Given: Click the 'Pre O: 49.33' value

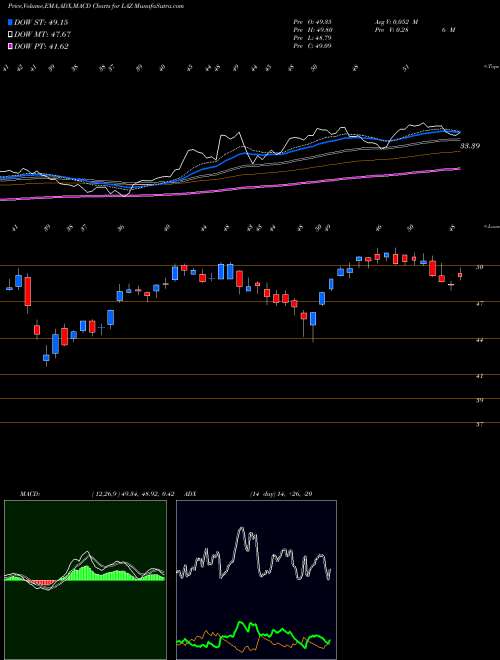Looking at the screenshot, I should point(312,22).
